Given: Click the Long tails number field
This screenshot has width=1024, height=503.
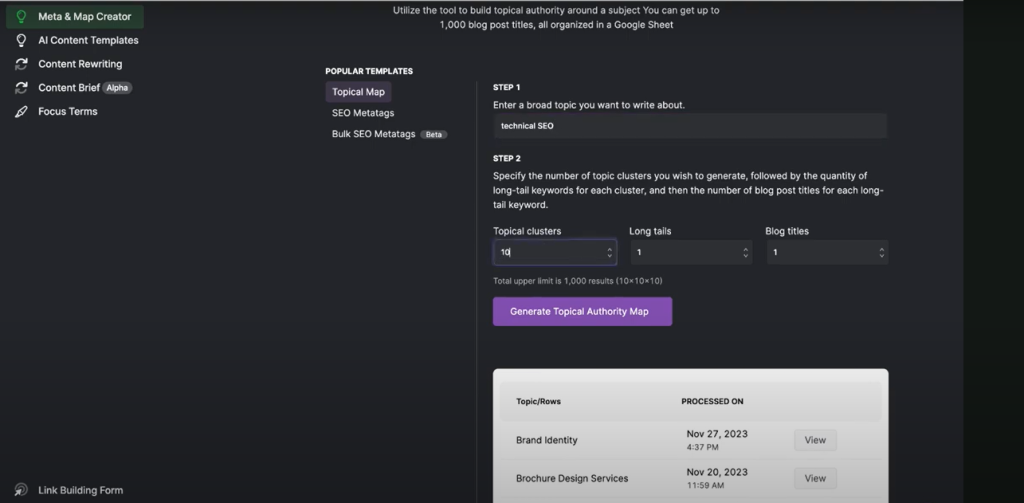Looking at the screenshot, I should (x=691, y=252).
